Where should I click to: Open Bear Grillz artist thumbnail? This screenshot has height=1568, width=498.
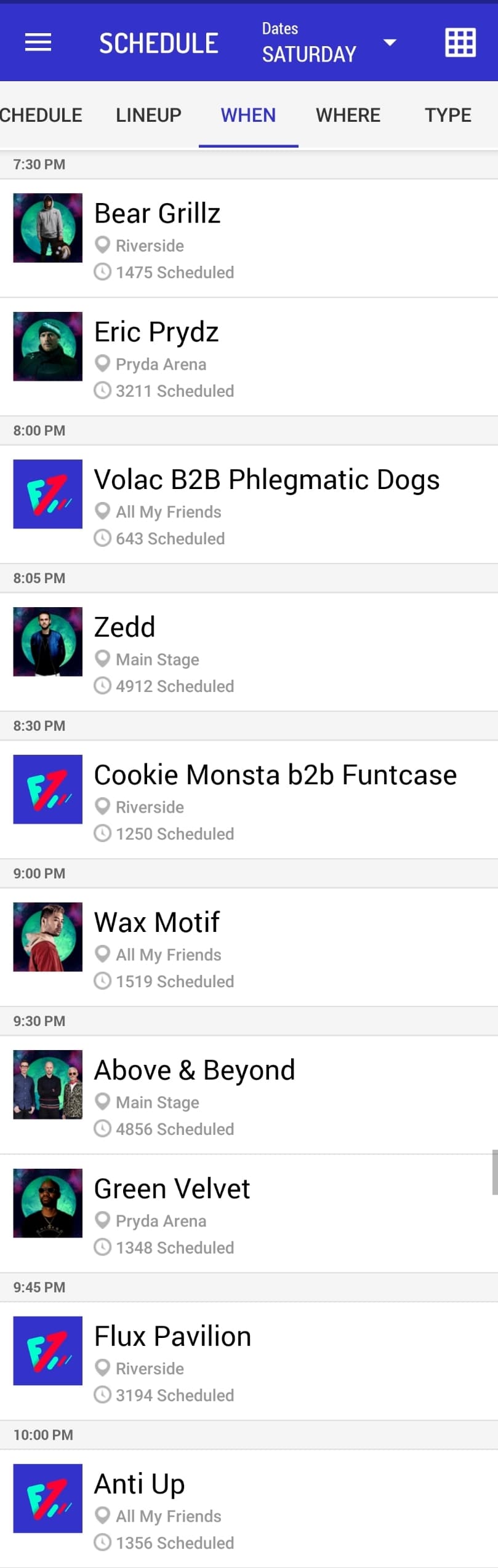click(48, 228)
